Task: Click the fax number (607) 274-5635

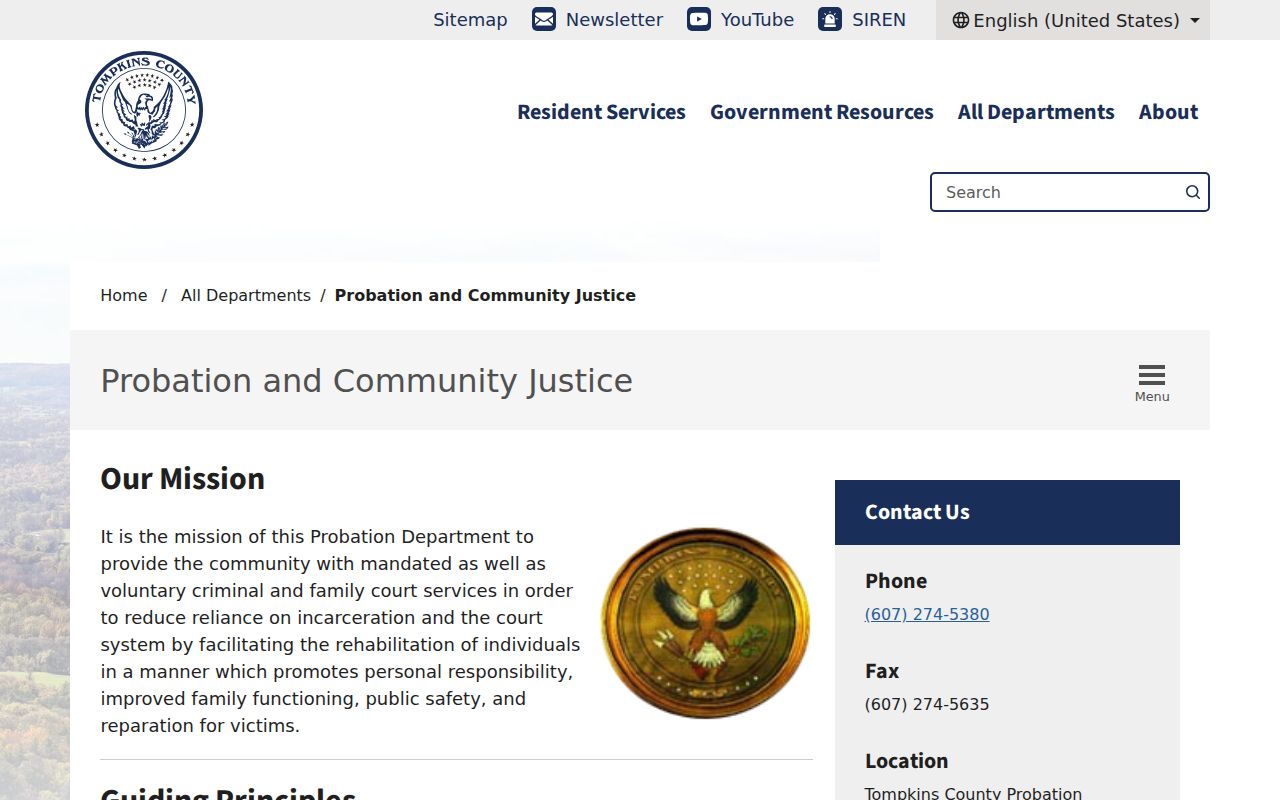Action: (x=927, y=704)
